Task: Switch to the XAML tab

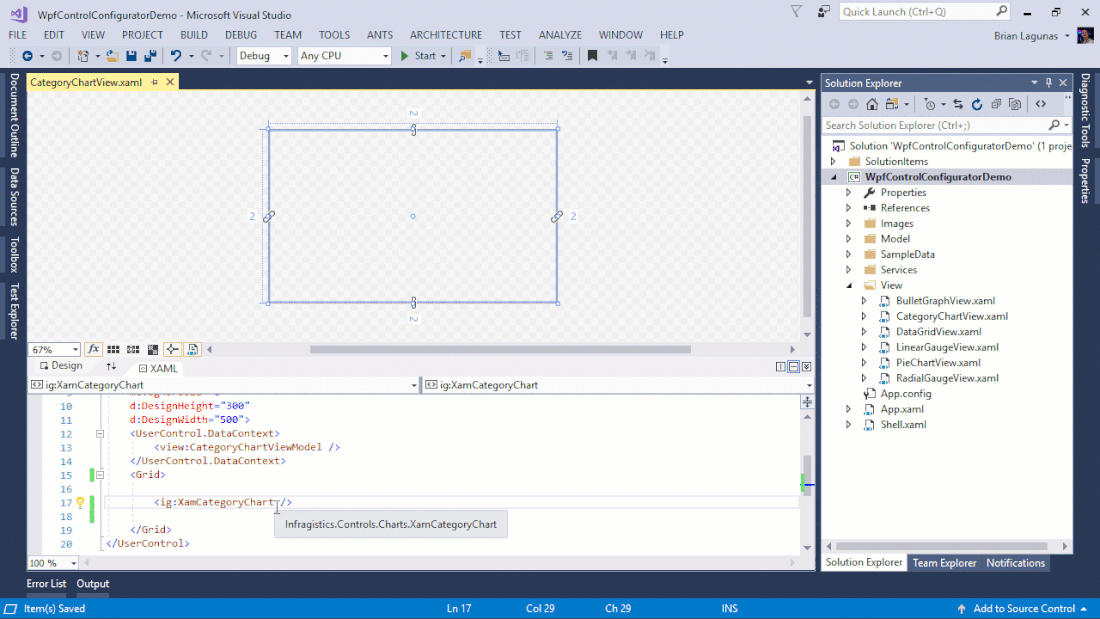Action: click(158, 368)
